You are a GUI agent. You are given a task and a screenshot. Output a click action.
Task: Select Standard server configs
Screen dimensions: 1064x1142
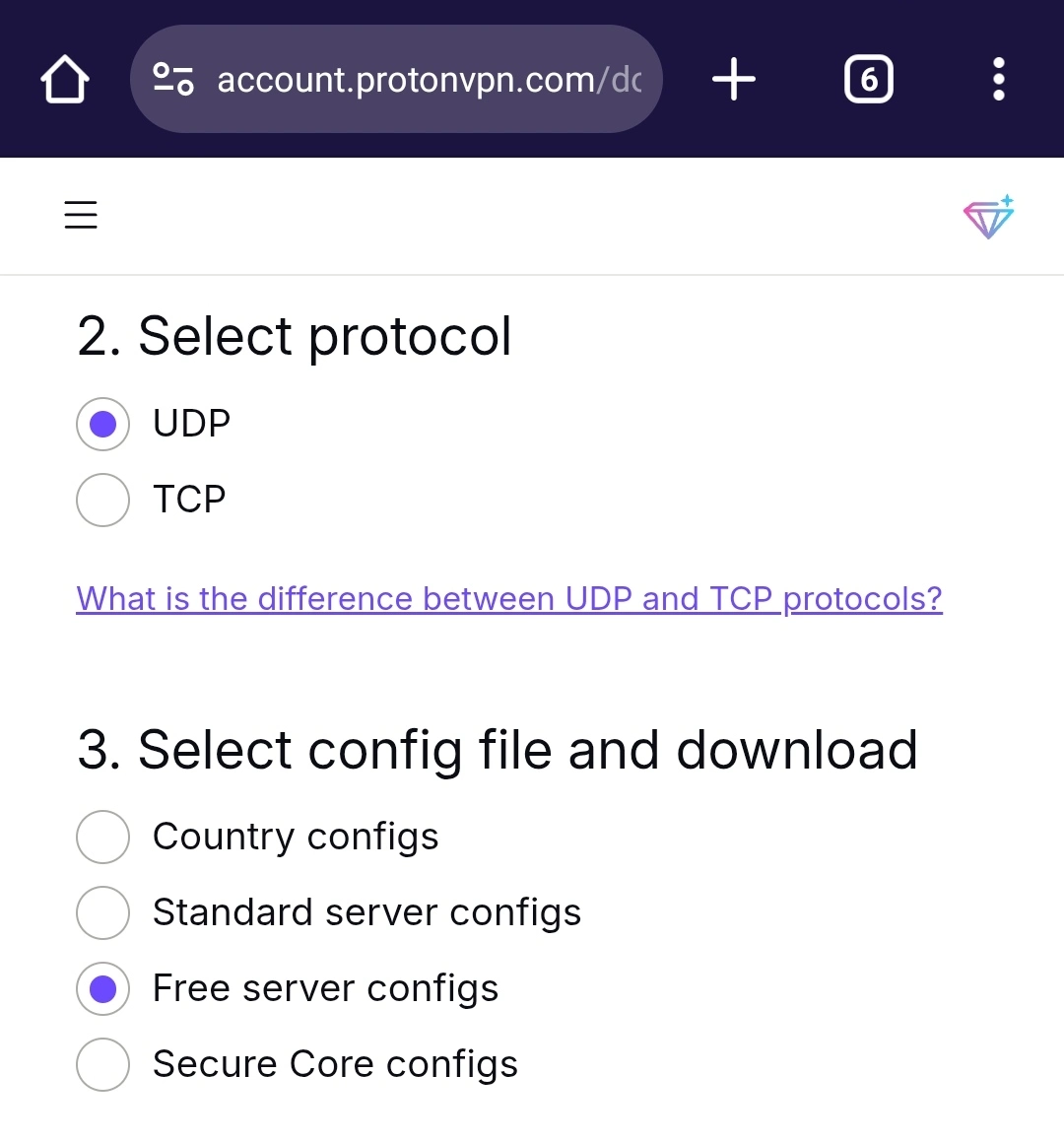(102, 913)
